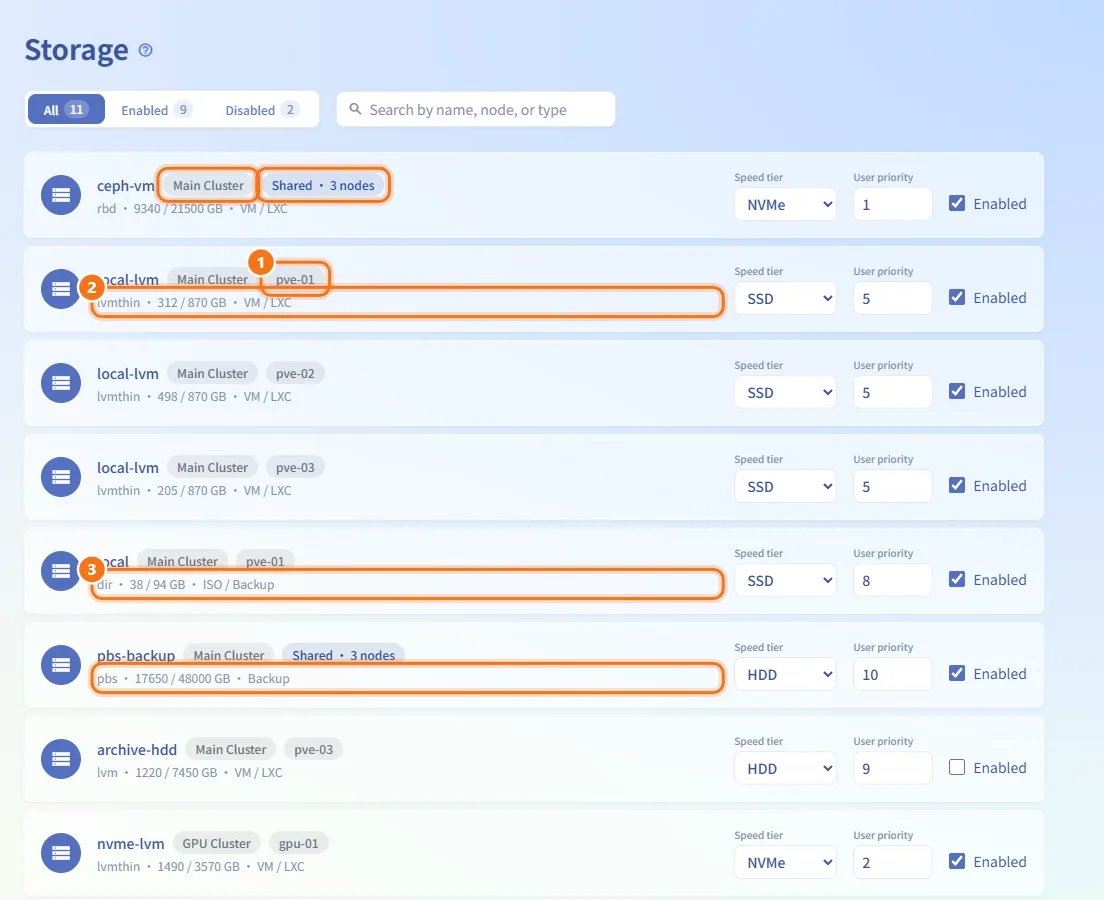Image resolution: width=1104 pixels, height=900 pixels.
Task: Open the pbs-backup speed tier dropdown
Action: click(x=785, y=674)
